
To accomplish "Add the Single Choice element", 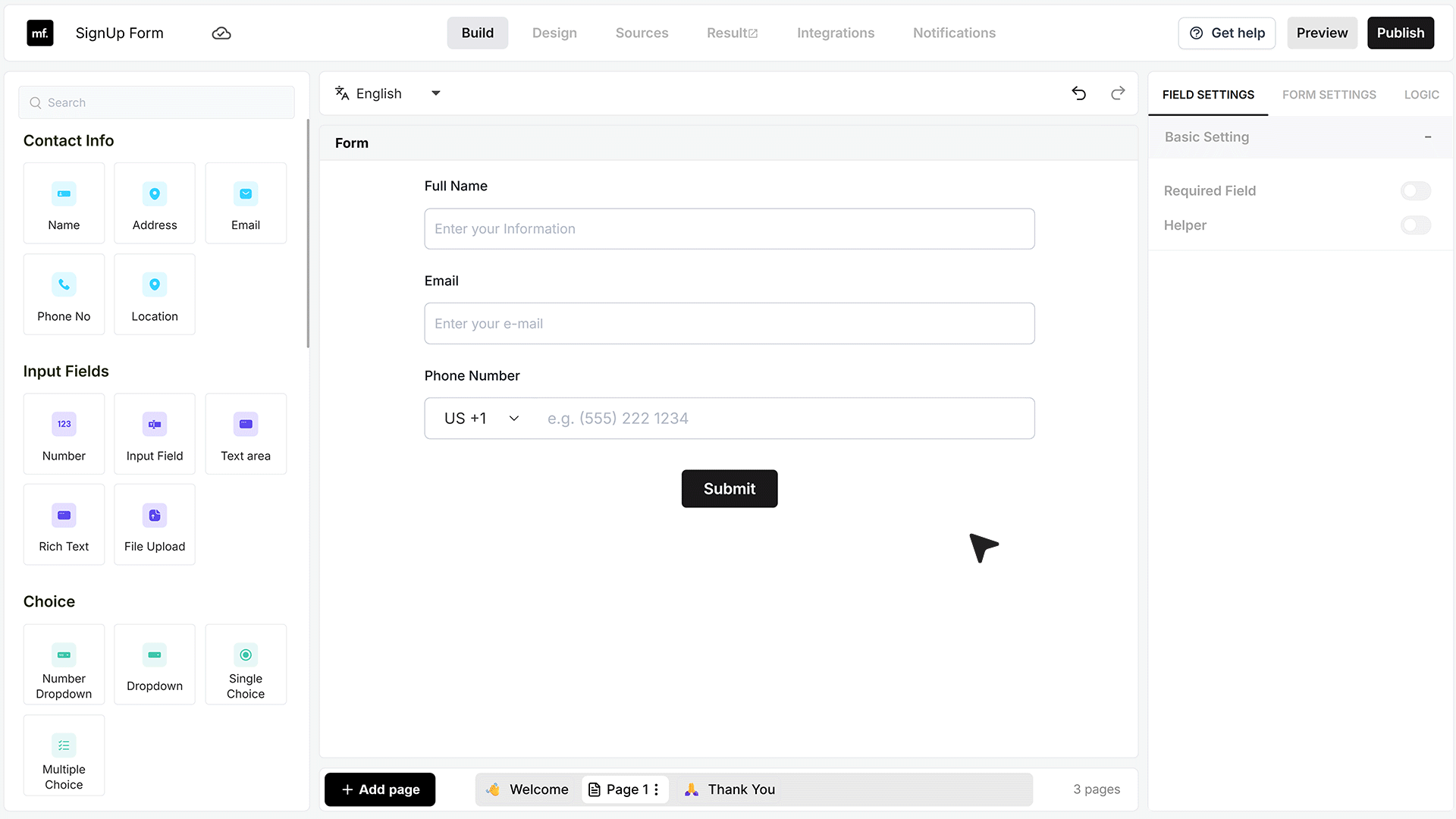I will [x=246, y=664].
